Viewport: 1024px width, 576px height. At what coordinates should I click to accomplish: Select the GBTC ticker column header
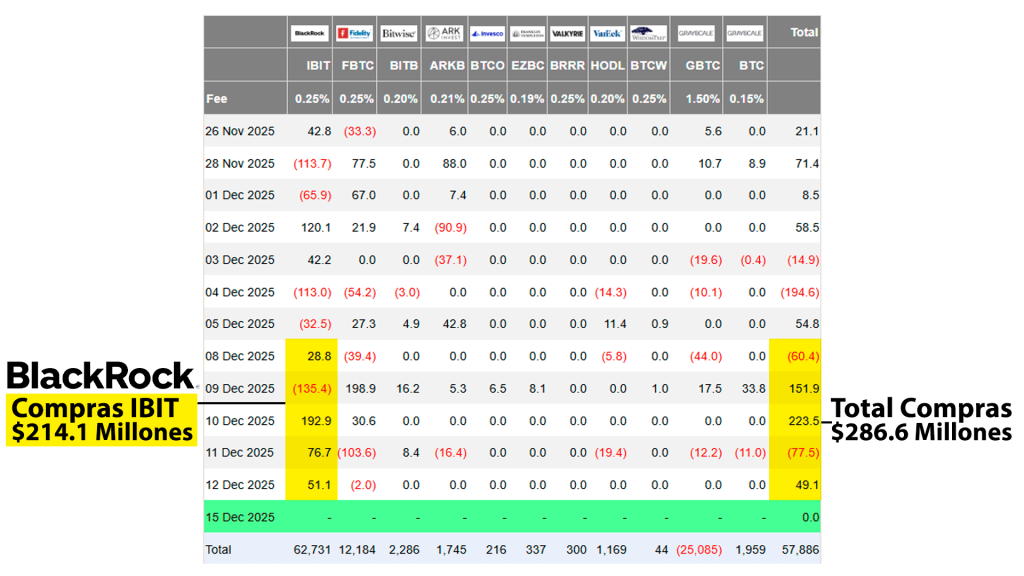(704, 66)
